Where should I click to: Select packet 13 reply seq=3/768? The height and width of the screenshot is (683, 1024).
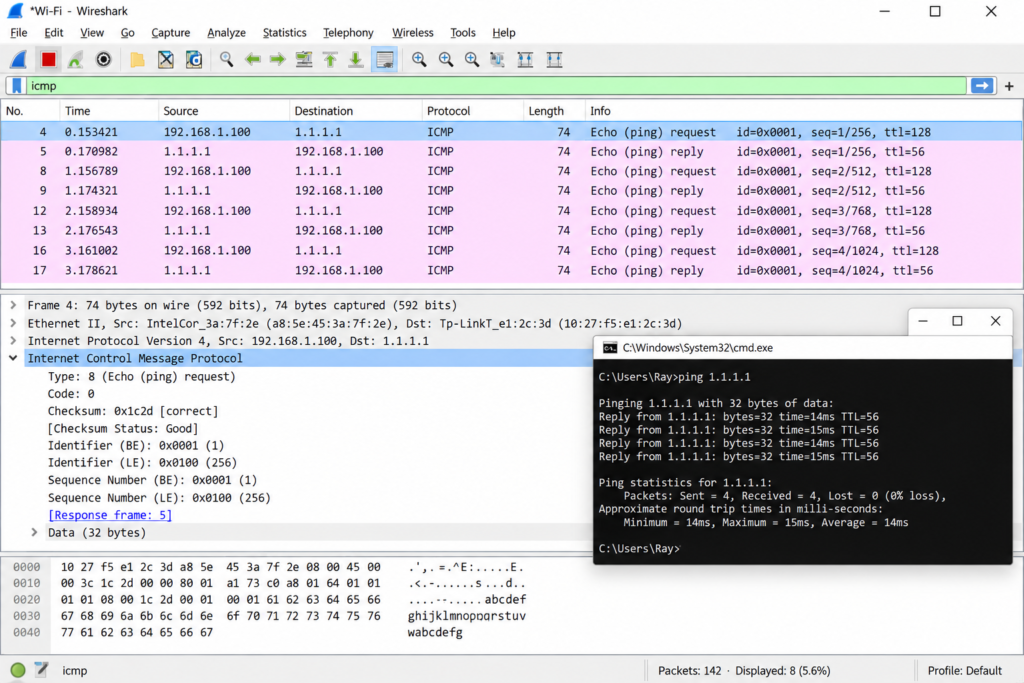[511, 230]
